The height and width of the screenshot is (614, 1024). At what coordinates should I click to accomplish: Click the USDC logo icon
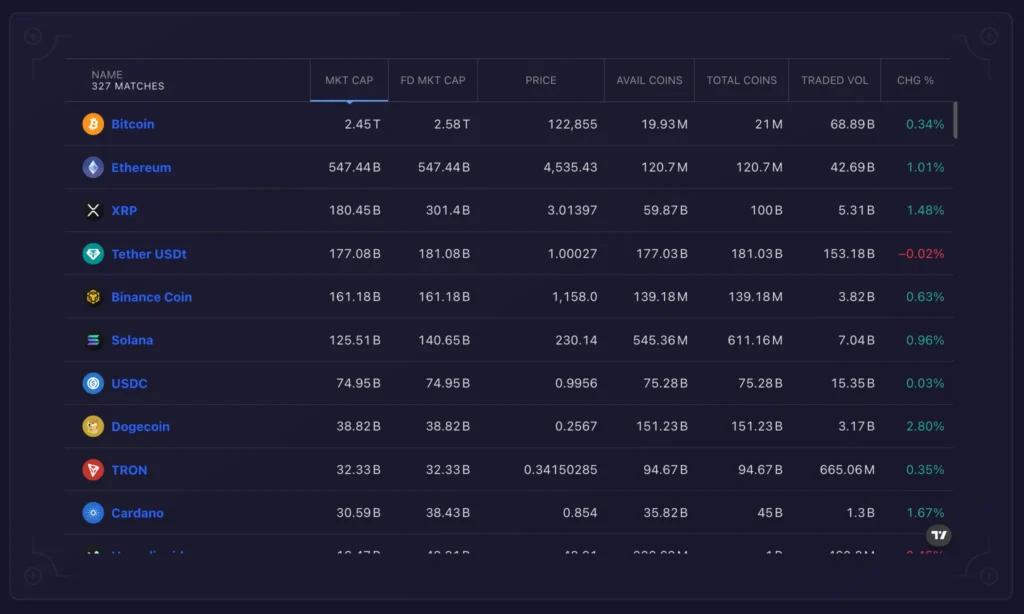click(93, 383)
